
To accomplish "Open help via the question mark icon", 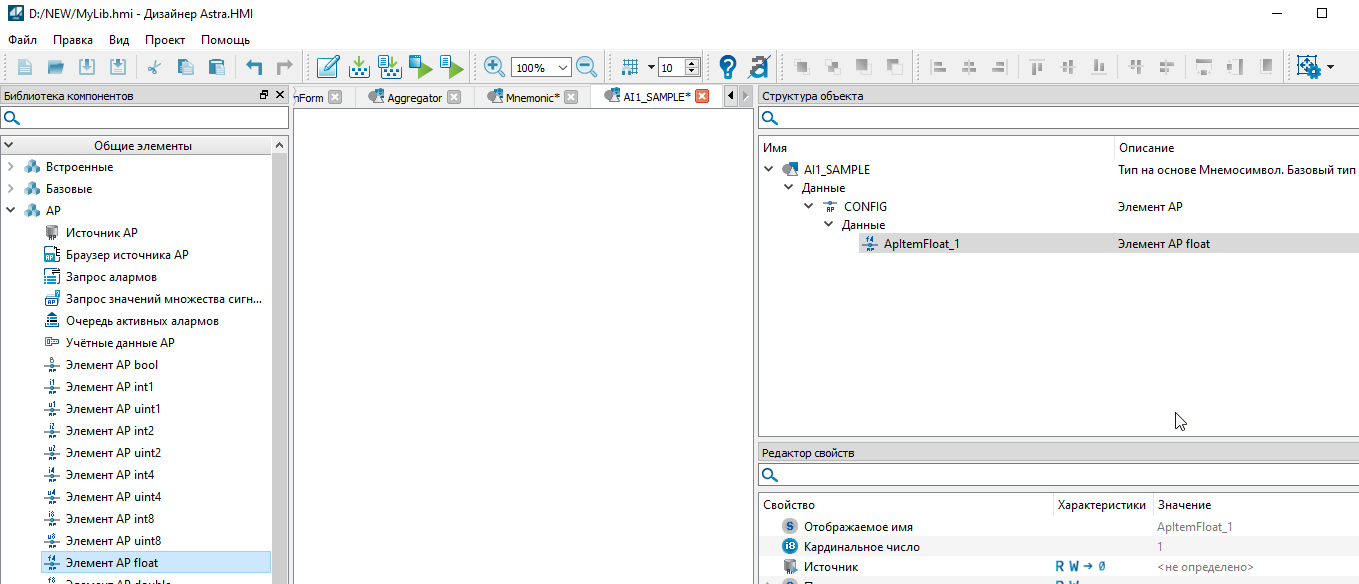I will click(728, 67).
